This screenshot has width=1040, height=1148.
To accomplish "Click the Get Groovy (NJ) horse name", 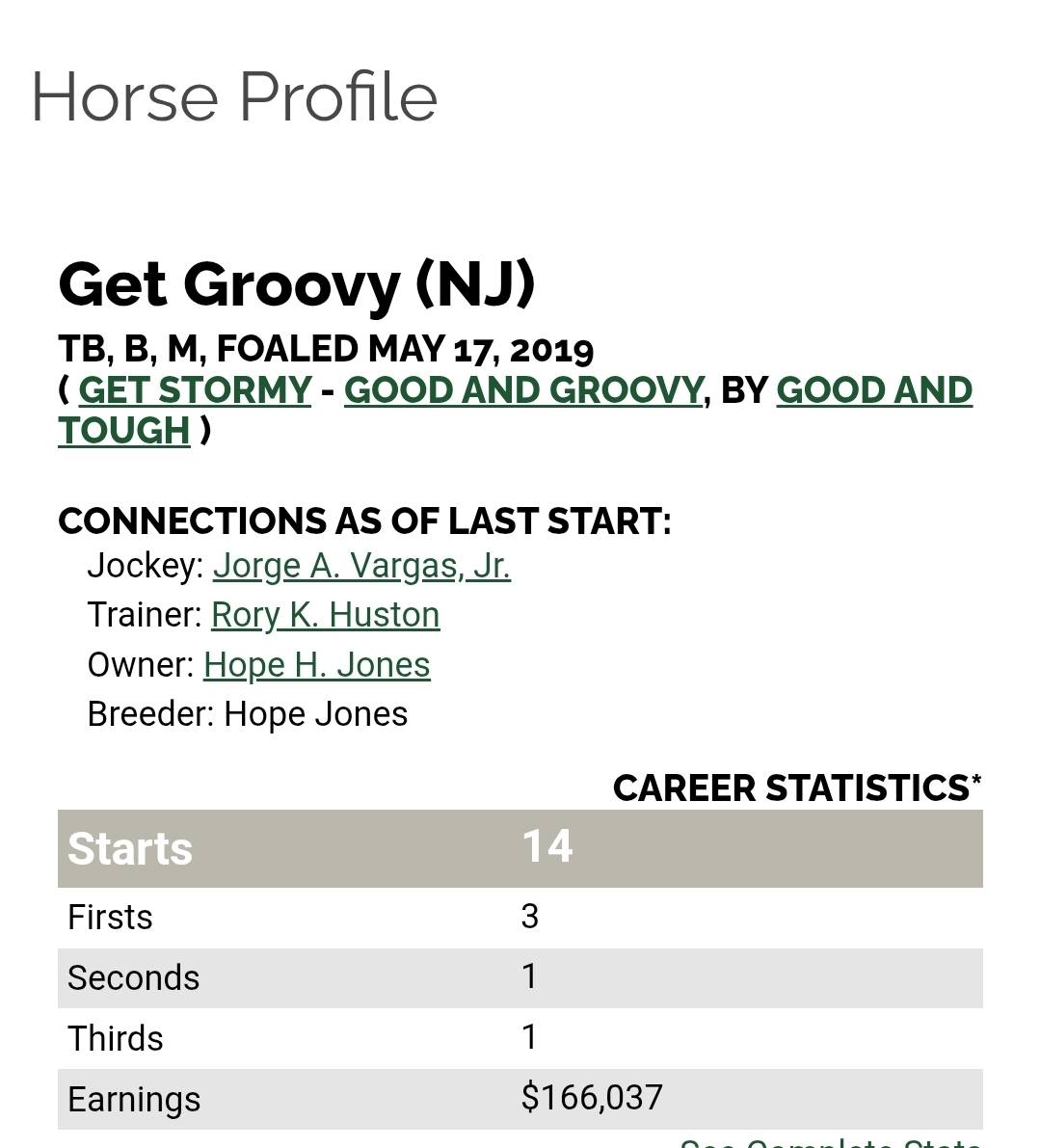I will [296, 284].
